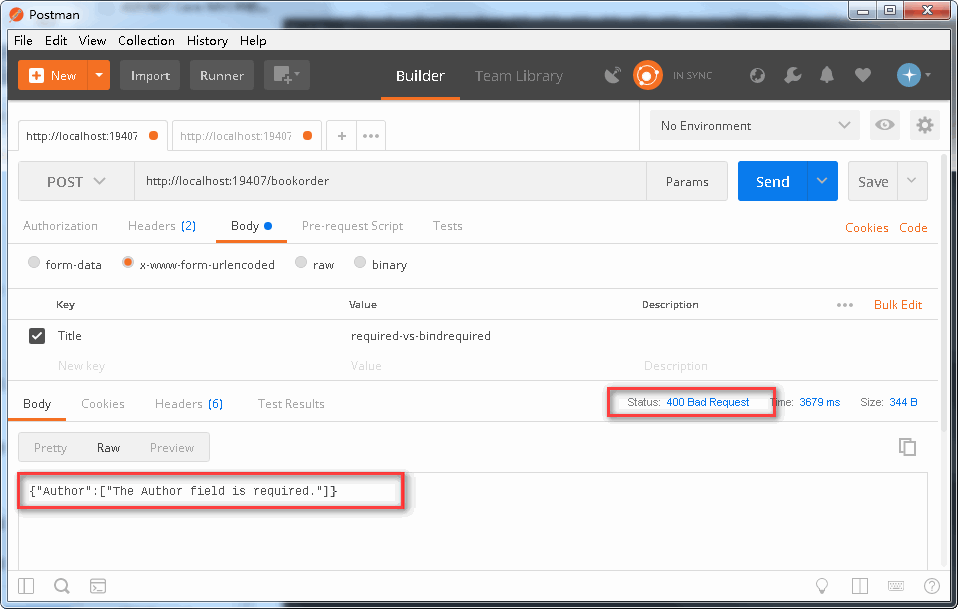The width and height of the screenshot is (958, 609).
Task: Open the No Environment dropdown
Action: (755, 125)
